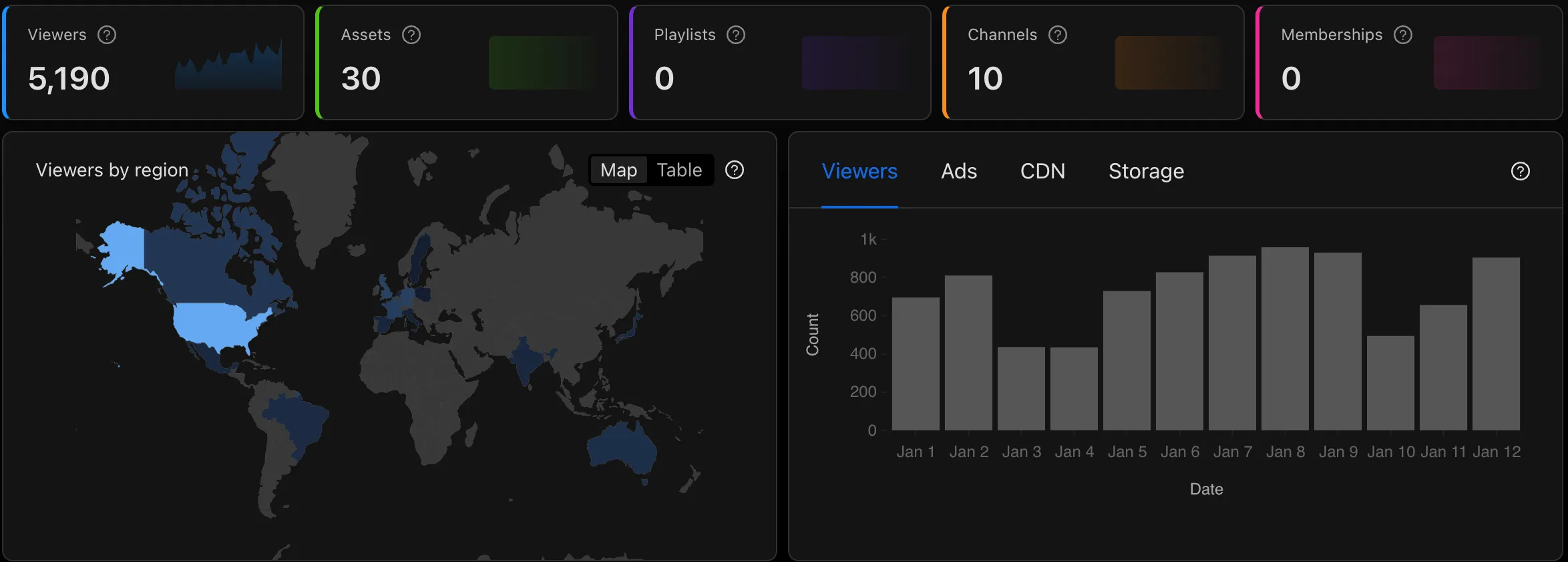This screenshot has height=562, width=1568.
Task: Open the Assets help question-mark icon
Action: tap(411, 35)
